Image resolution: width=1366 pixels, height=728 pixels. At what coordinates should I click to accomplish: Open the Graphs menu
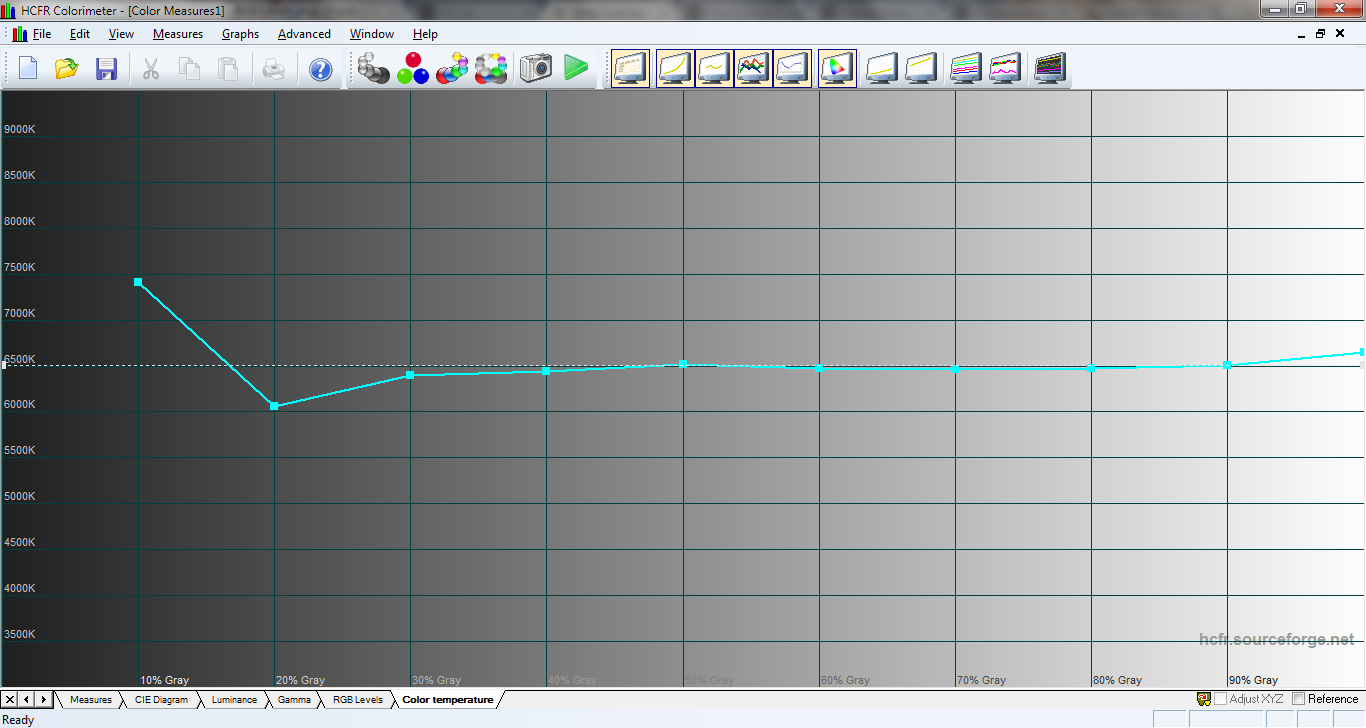click(240, 34)
